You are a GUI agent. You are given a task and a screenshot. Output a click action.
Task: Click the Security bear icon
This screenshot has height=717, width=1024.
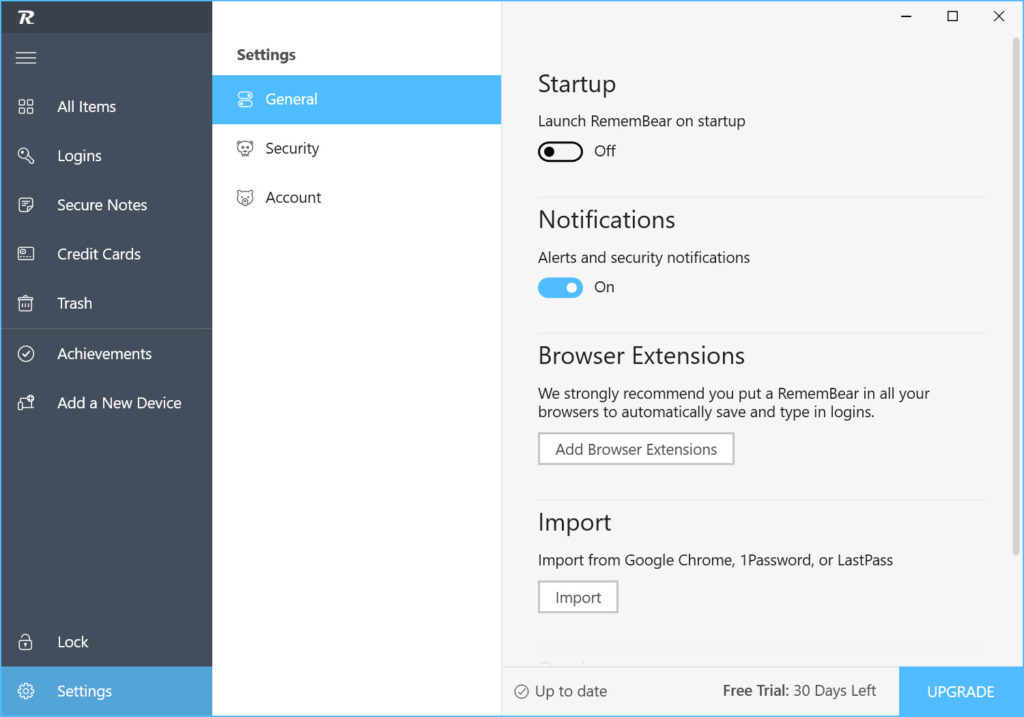245,149
